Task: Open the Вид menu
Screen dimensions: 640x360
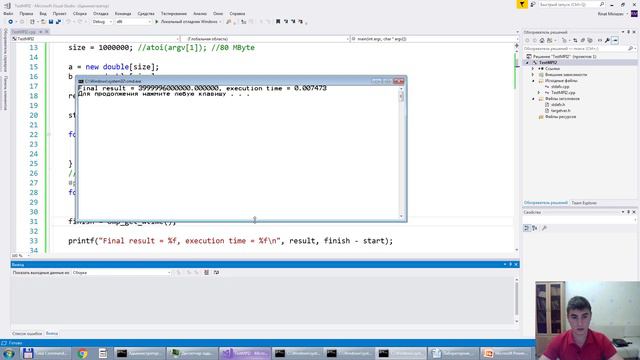Action: point(43,13)
